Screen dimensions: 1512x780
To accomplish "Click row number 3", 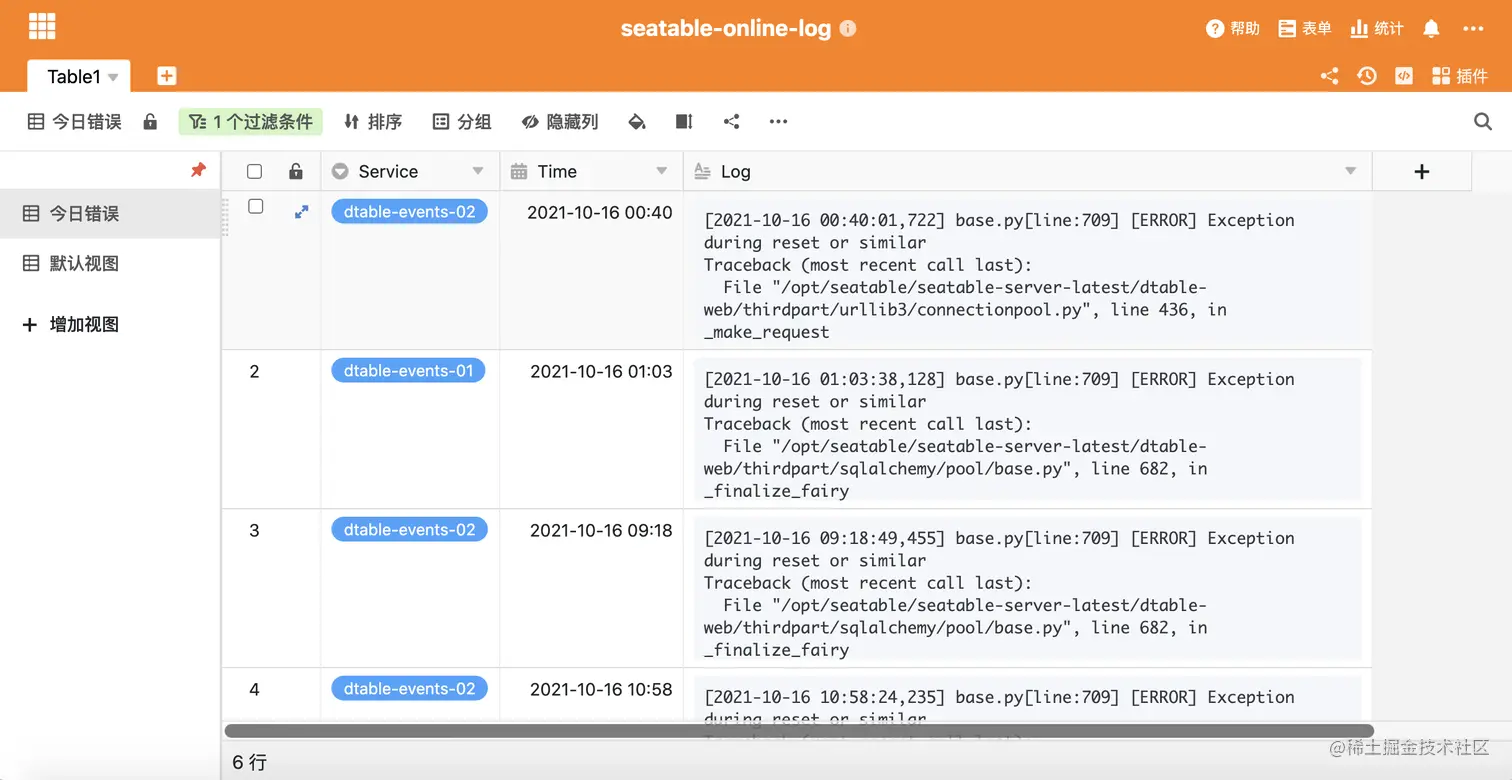I will 254,530.
